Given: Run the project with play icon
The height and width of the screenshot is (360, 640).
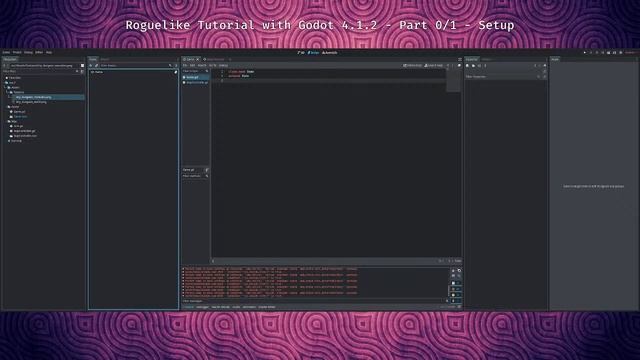Looking at the screenshot, I should coord(584,53).
